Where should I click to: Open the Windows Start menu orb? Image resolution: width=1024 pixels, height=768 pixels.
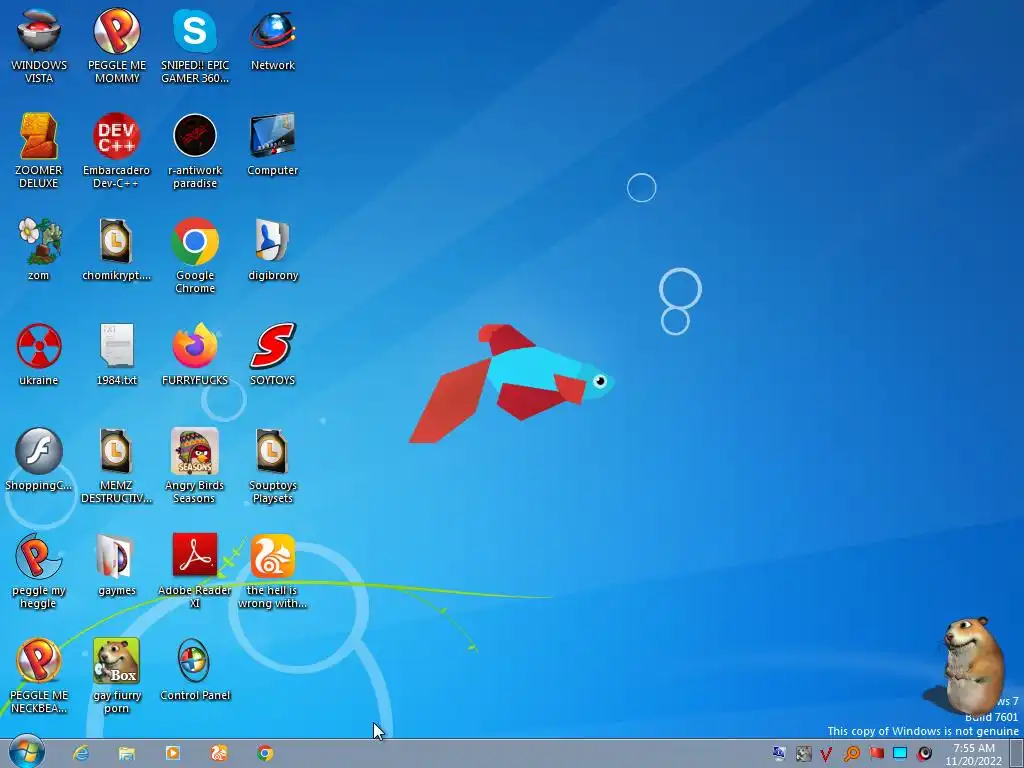27,752
